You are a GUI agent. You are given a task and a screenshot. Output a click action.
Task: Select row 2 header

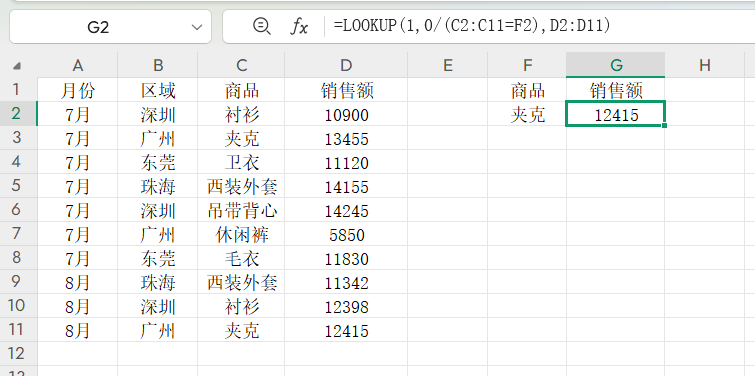18,114
